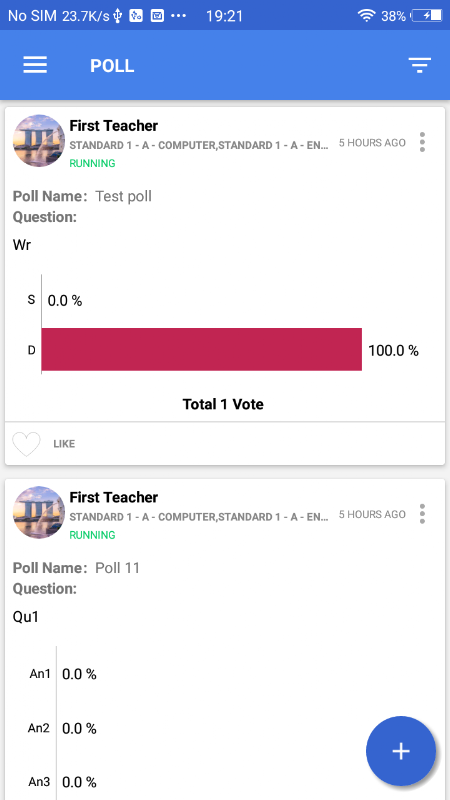The height and width of the screenshot is (800, 450).
Task: Select answer An1 in Poll 11
Action: (40, 674)
